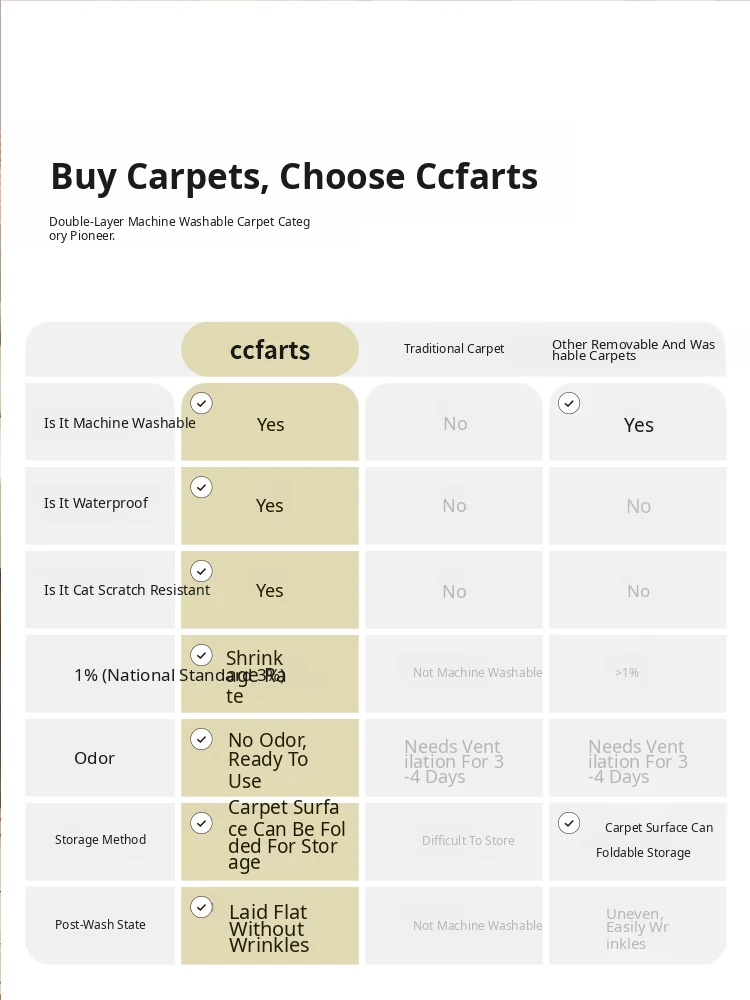
Task: Click the checkmark beside Laid Flat Without Wrinkles
Action: pos(202,907)
